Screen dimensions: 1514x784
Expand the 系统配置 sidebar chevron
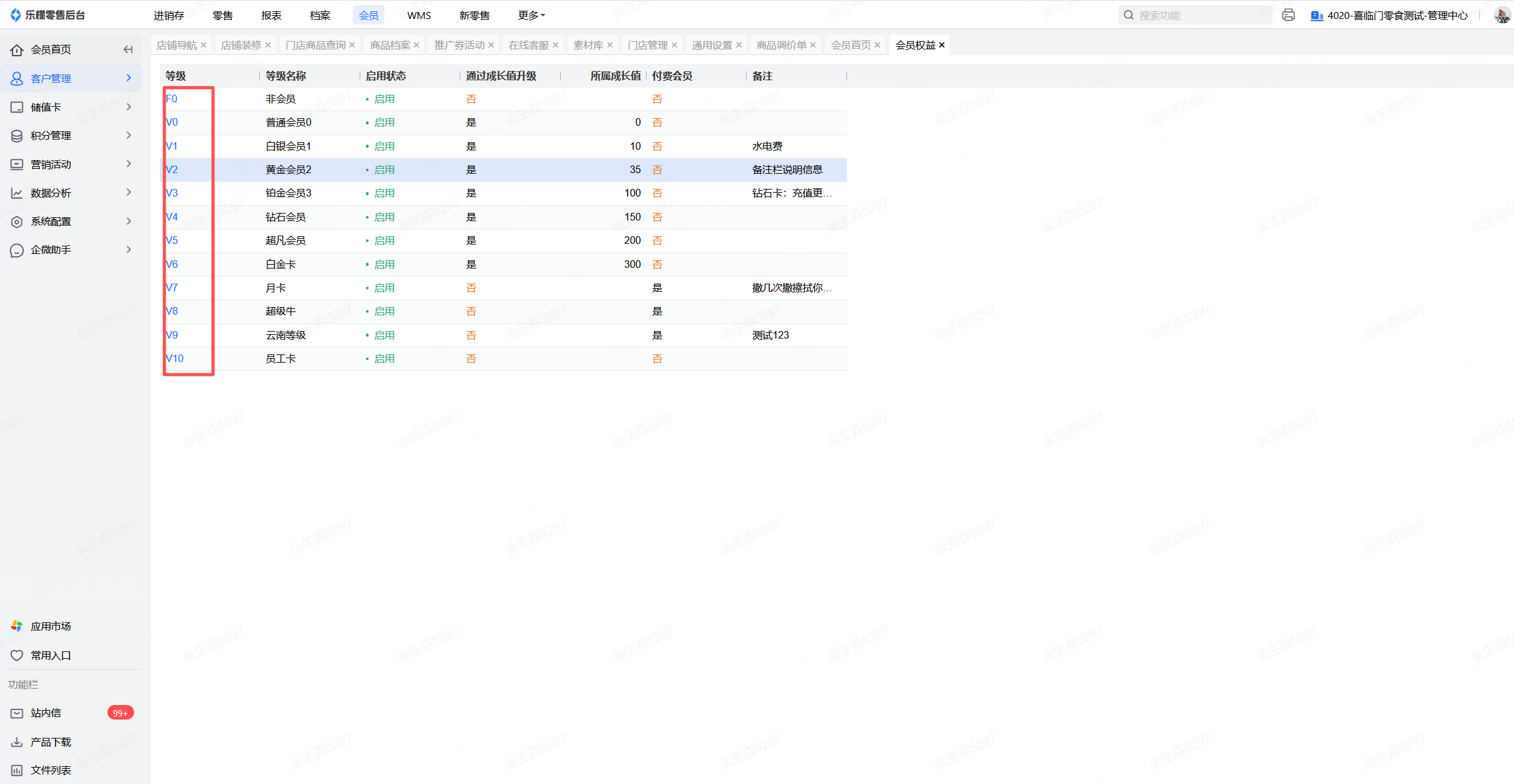tap(129, 221)
